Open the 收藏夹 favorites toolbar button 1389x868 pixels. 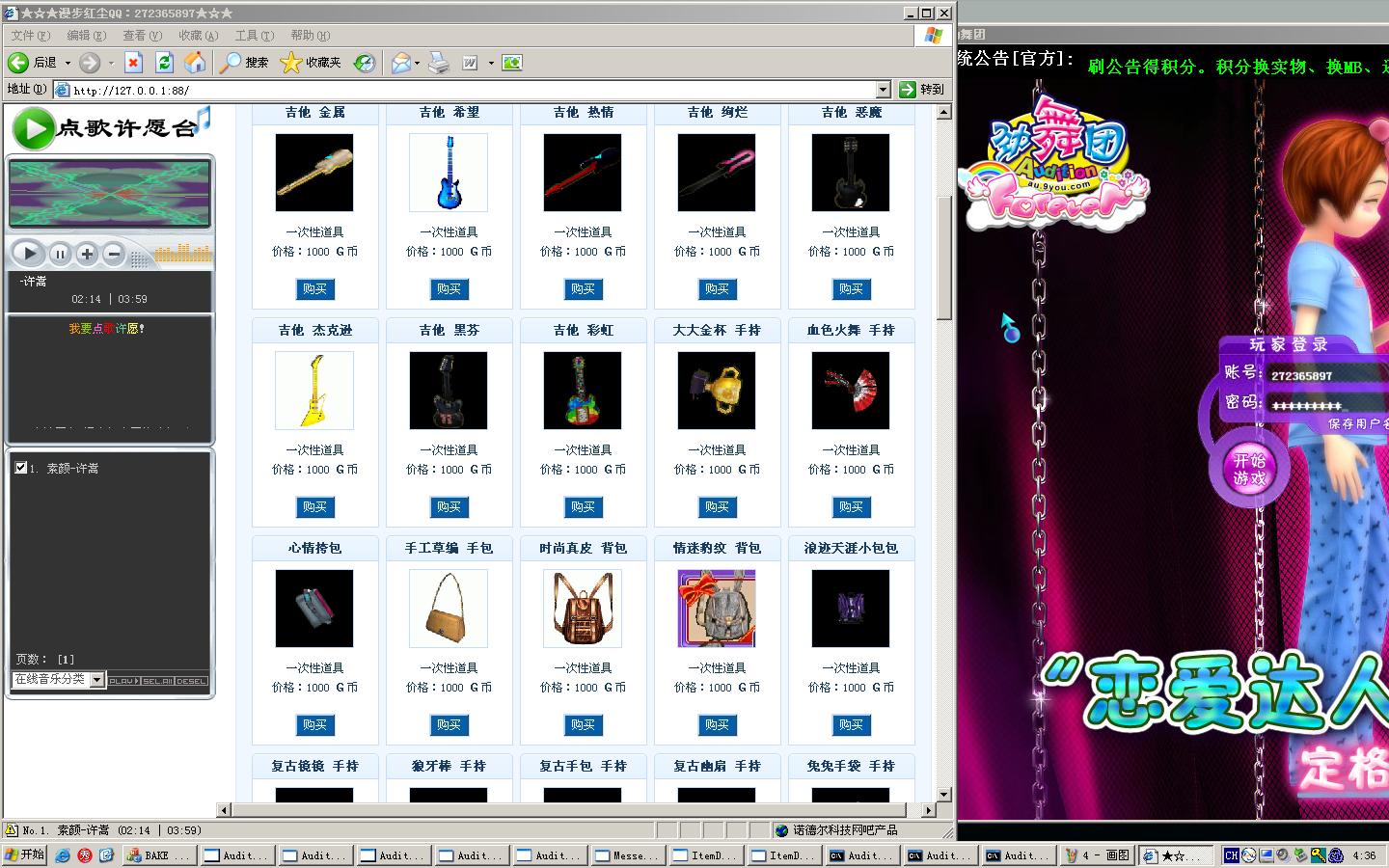311,63
